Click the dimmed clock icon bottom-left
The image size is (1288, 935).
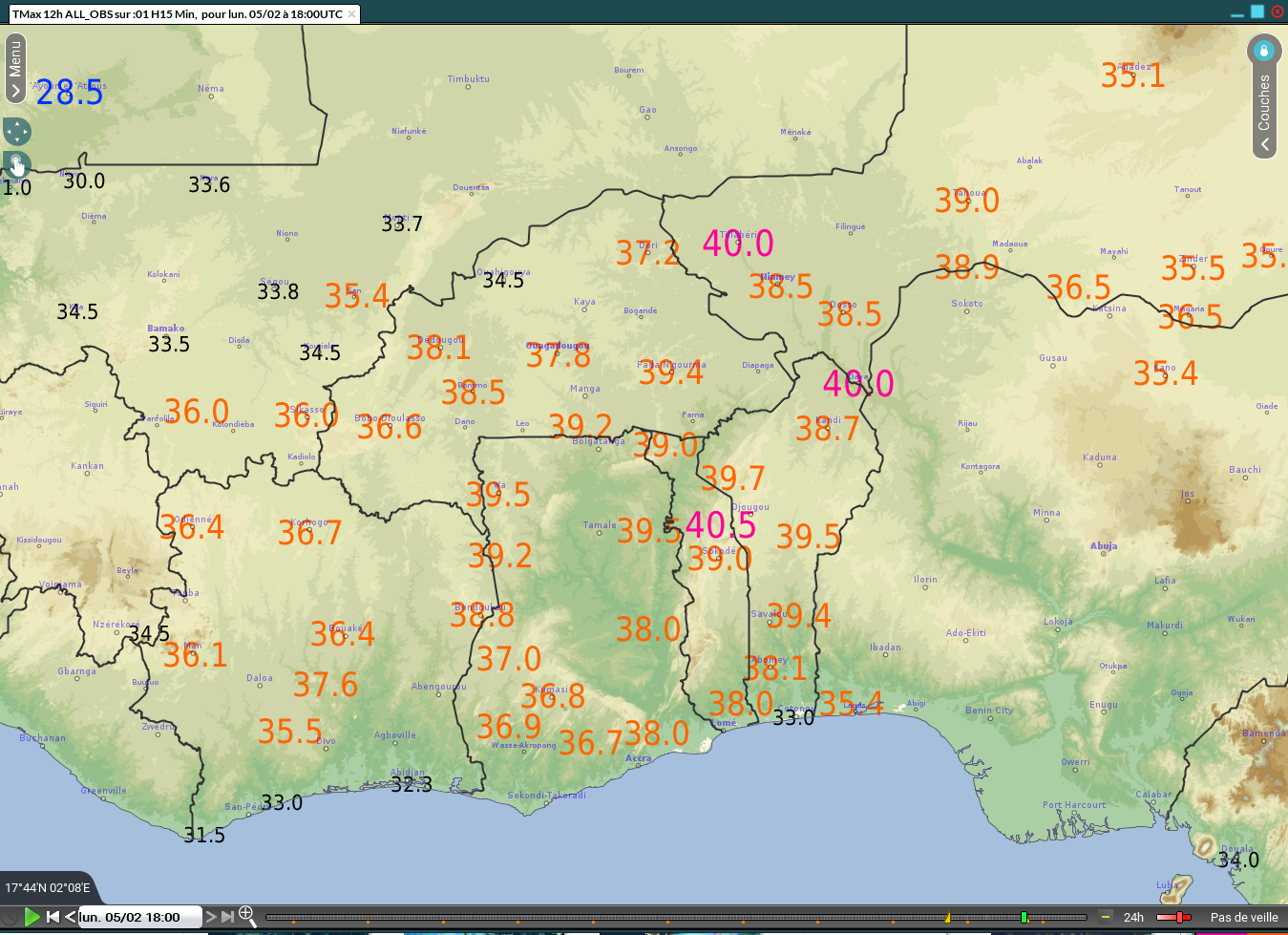pyautogui.click(x=10, y=917)
